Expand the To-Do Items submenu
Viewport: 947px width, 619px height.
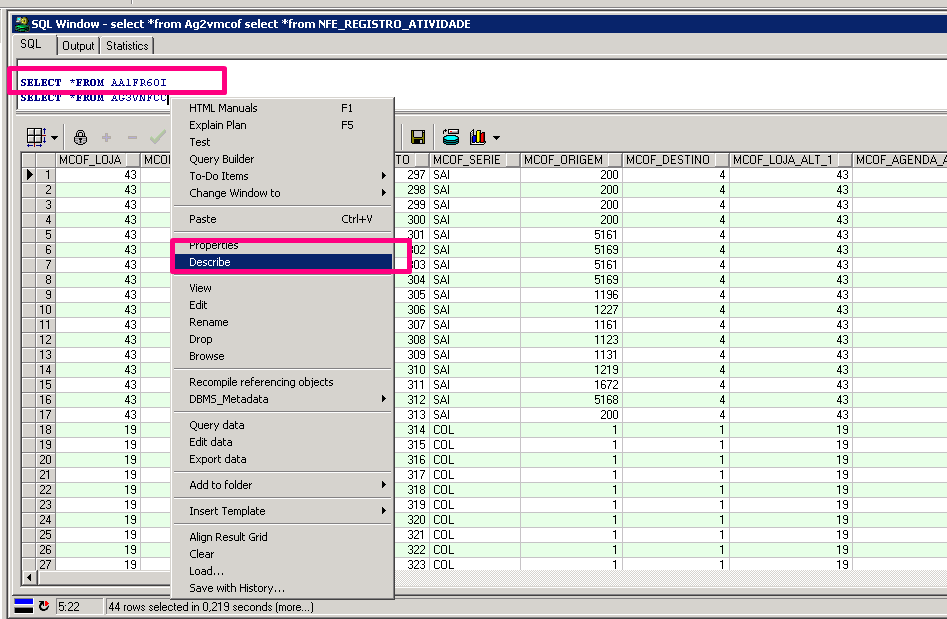pos(283,176)
